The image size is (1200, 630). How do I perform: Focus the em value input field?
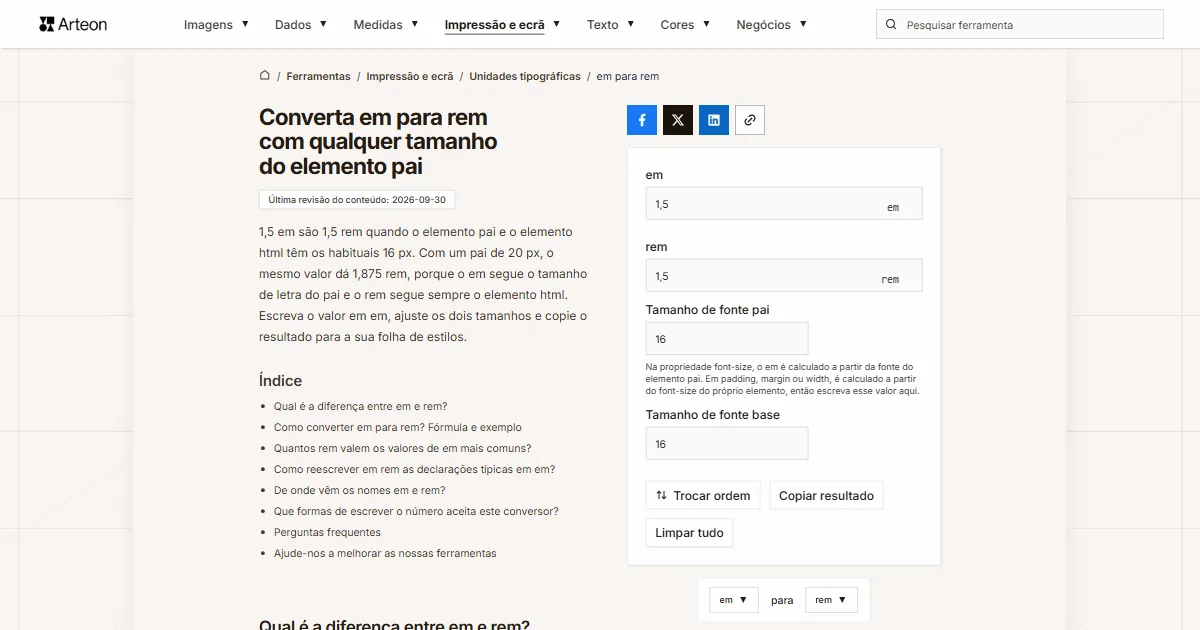(784, 204)
